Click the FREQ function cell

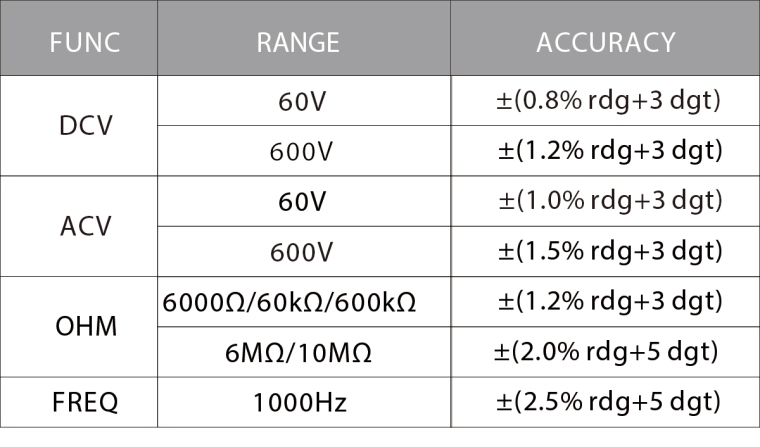(86, 403)
